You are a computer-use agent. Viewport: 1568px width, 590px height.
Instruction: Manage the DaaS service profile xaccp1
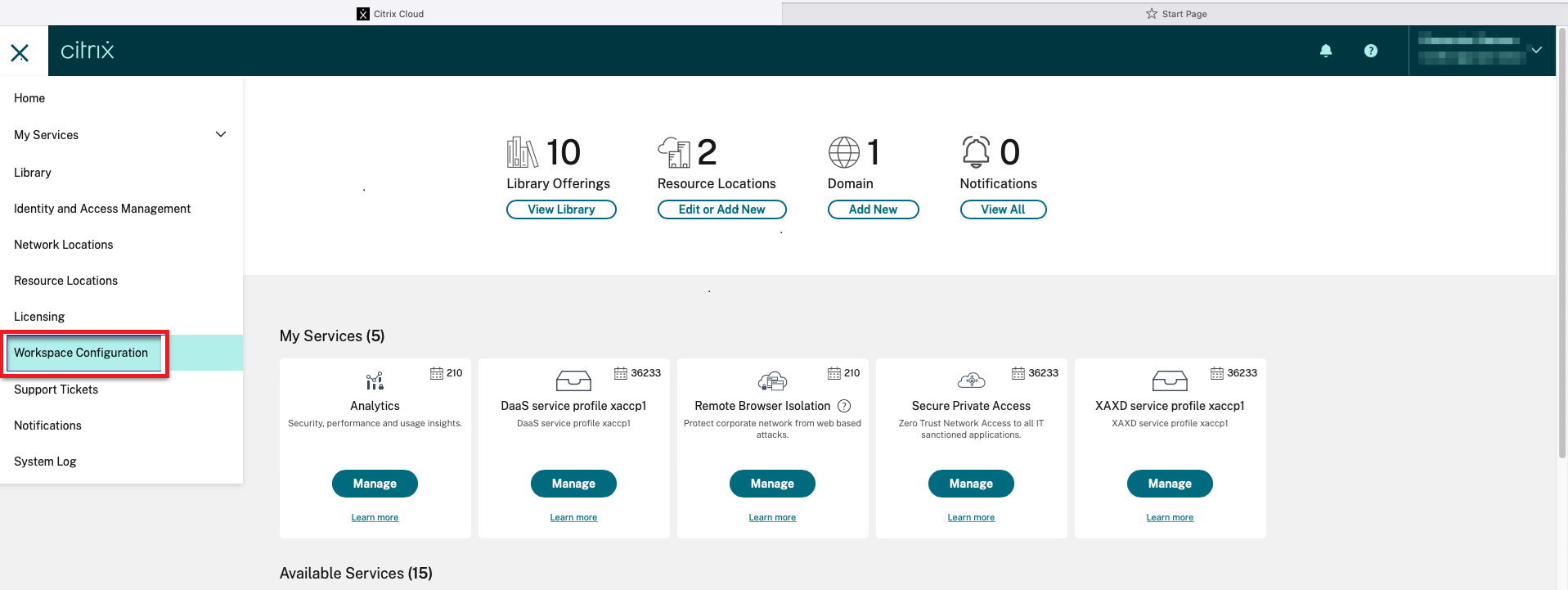coord(573,484)
